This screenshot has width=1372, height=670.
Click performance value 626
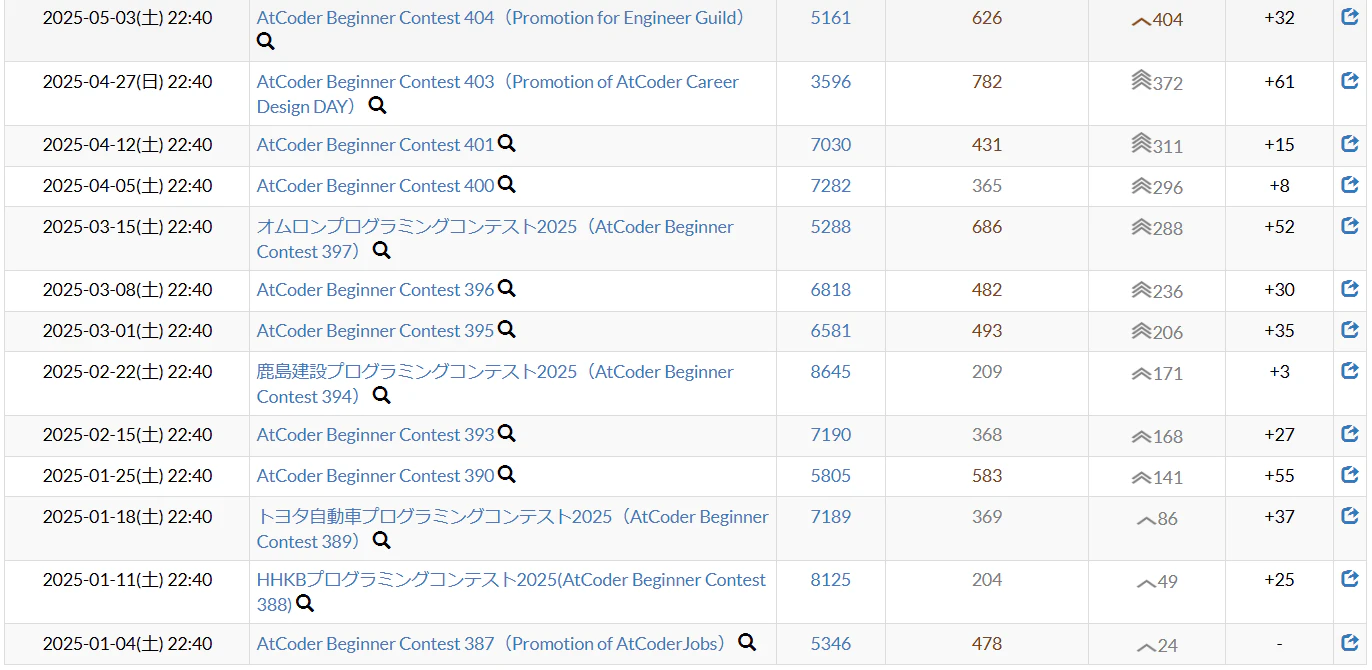(987, 18)
